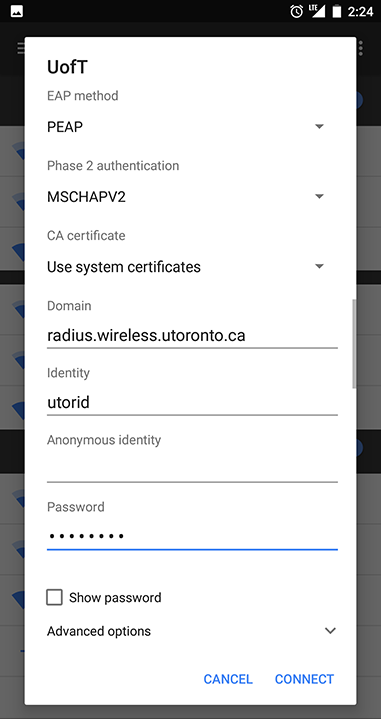Tap CANCEL to dismiss the UofT dialog
381x719 pixels.
click(x=228, y=679)
